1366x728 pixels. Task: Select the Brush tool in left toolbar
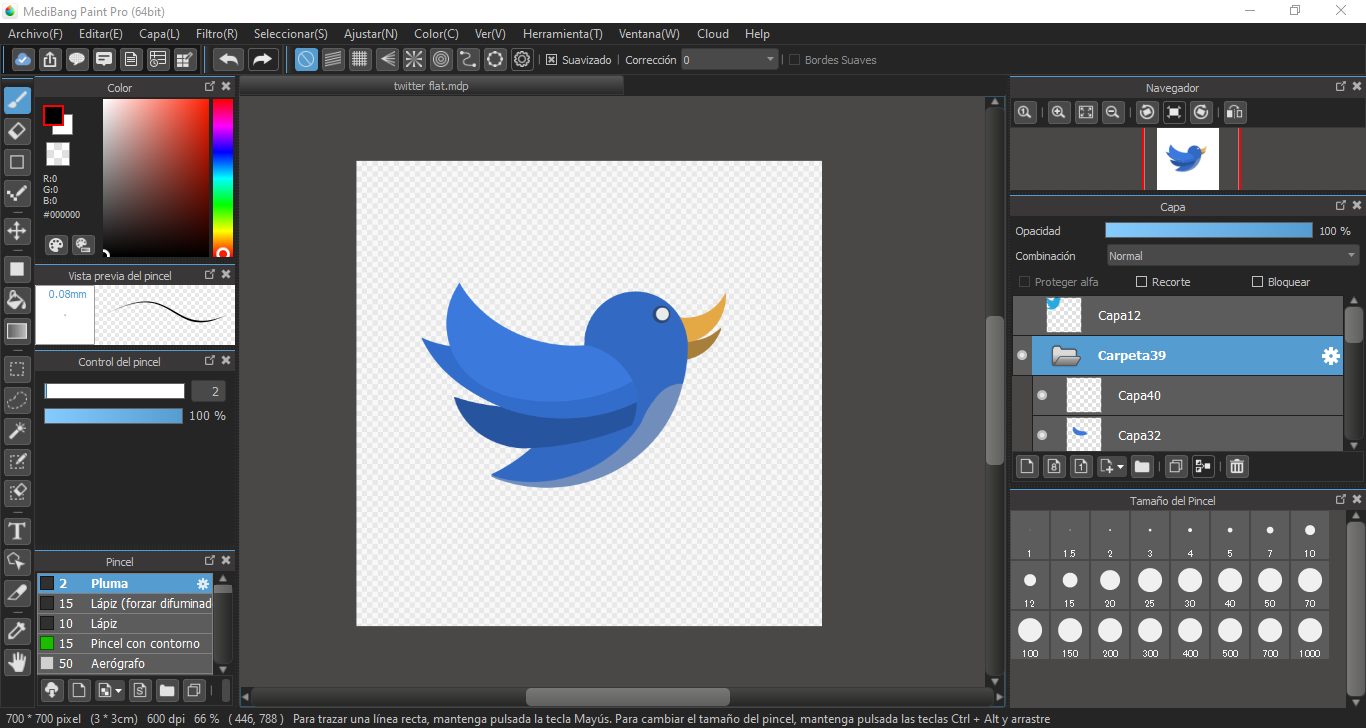[17, 101]
